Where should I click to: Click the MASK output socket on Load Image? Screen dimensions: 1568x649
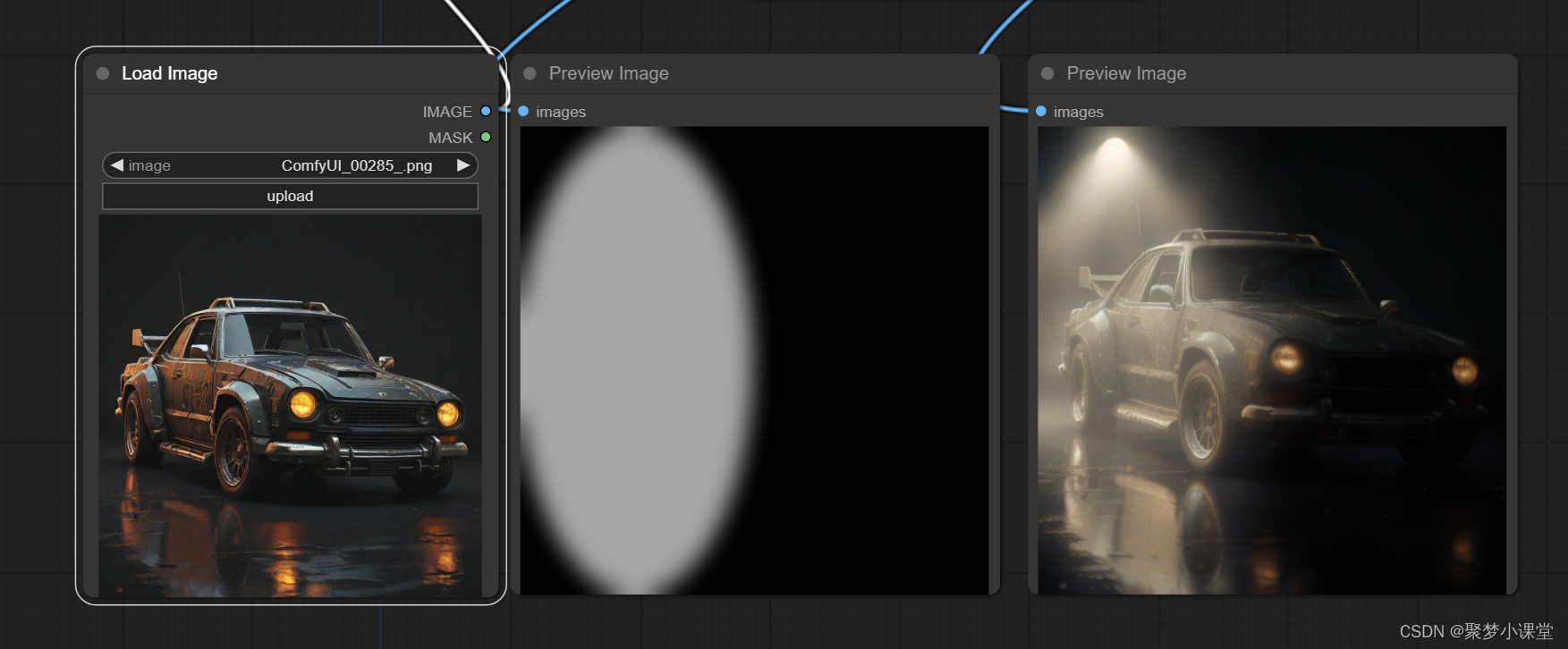[x=486, y=137]
